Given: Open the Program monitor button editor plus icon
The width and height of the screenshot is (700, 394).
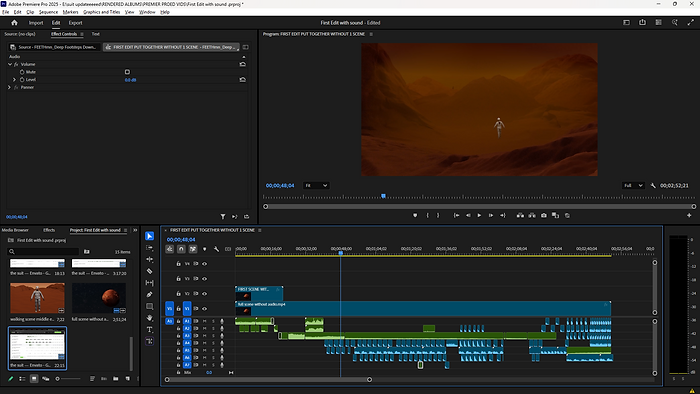Looking at the screenshot, I should click(x=689, y=216).
